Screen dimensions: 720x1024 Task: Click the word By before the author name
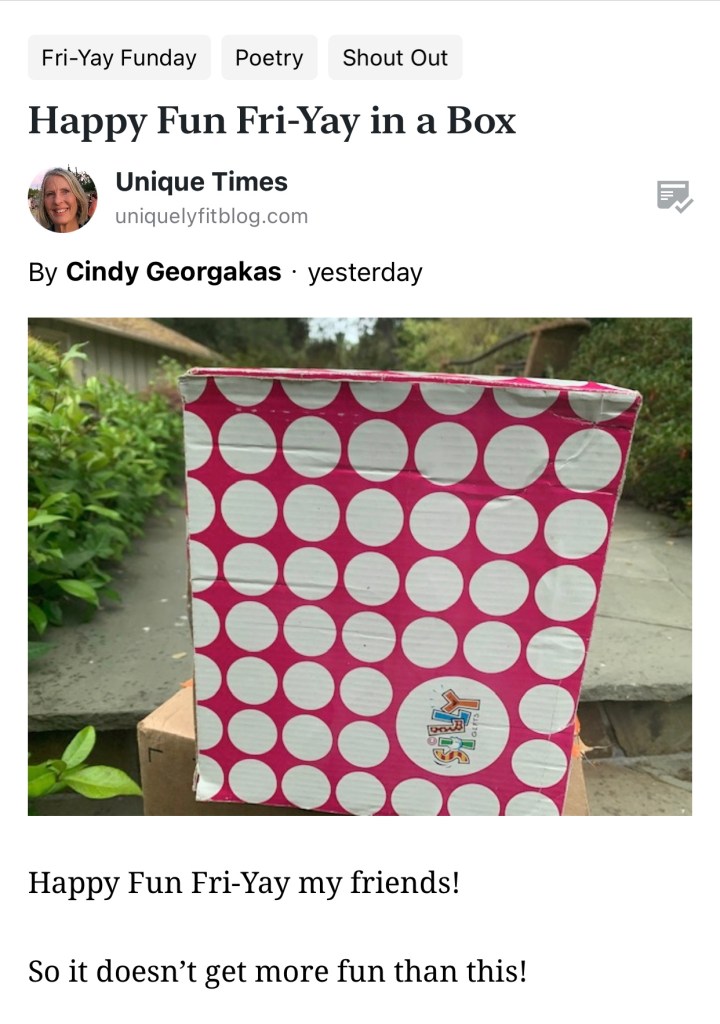[x=43, y=272]
